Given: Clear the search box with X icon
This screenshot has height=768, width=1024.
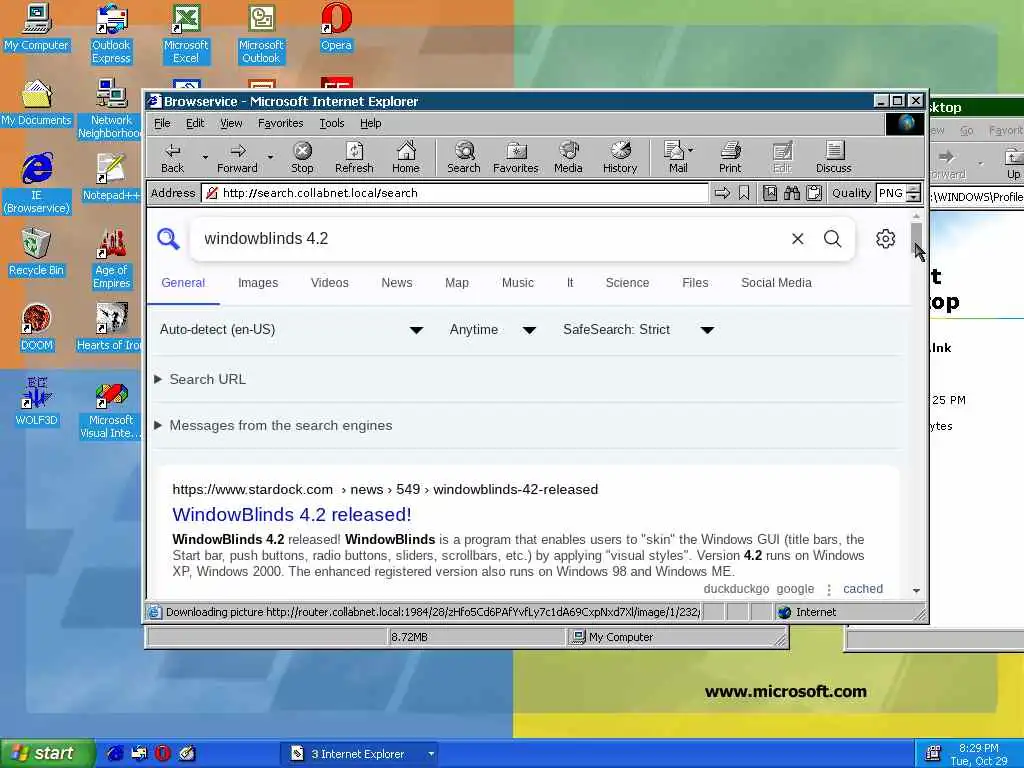Looking at the screenshot, I should 797,239.
